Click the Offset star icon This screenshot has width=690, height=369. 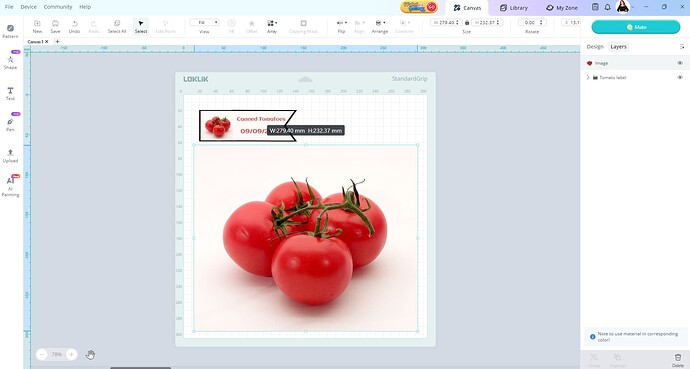pyautogui.click(x=251, y=26)
